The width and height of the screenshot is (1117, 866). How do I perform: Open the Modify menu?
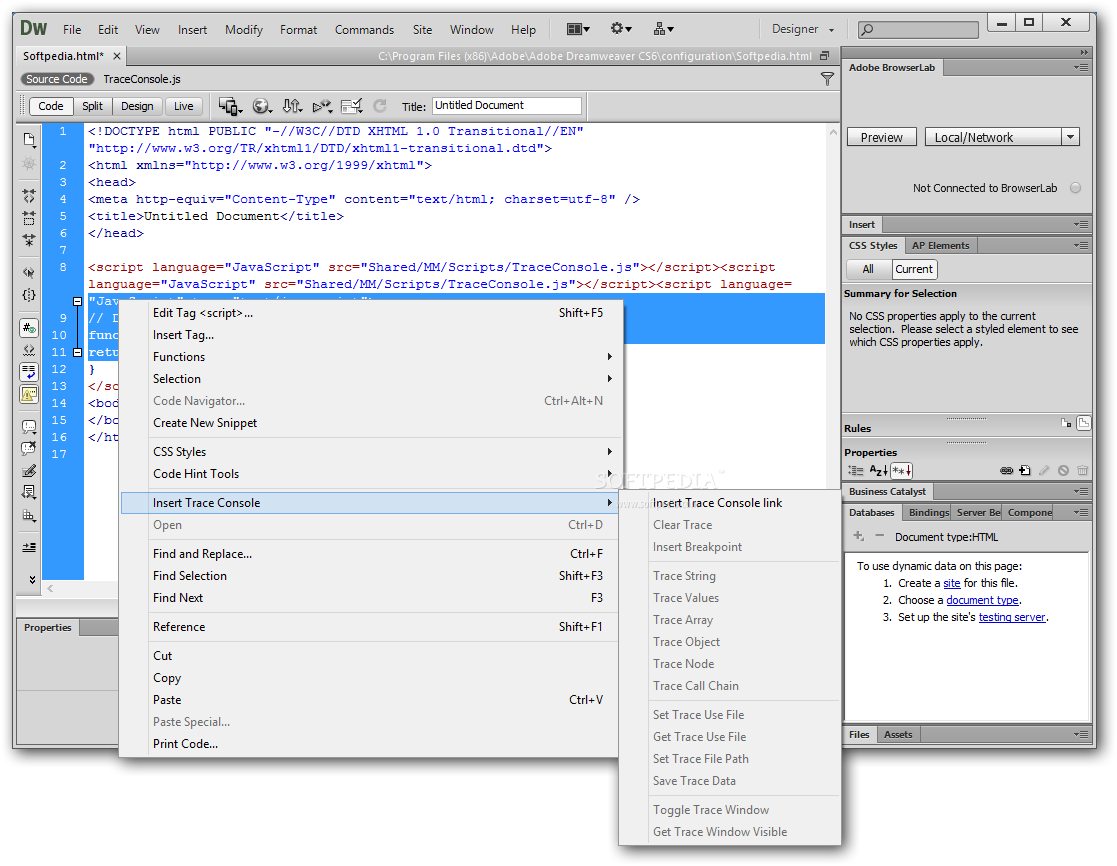[x=244, y=29]
